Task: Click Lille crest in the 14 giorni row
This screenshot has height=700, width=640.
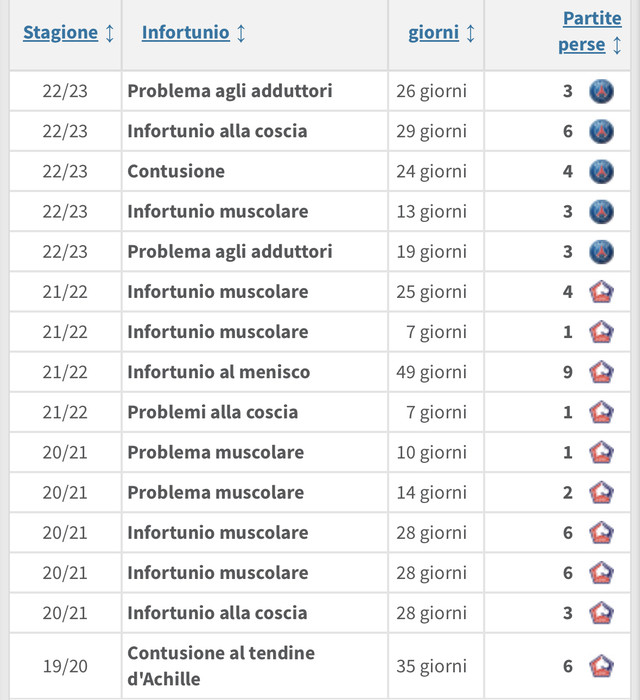Action: (x=601, y=492)
